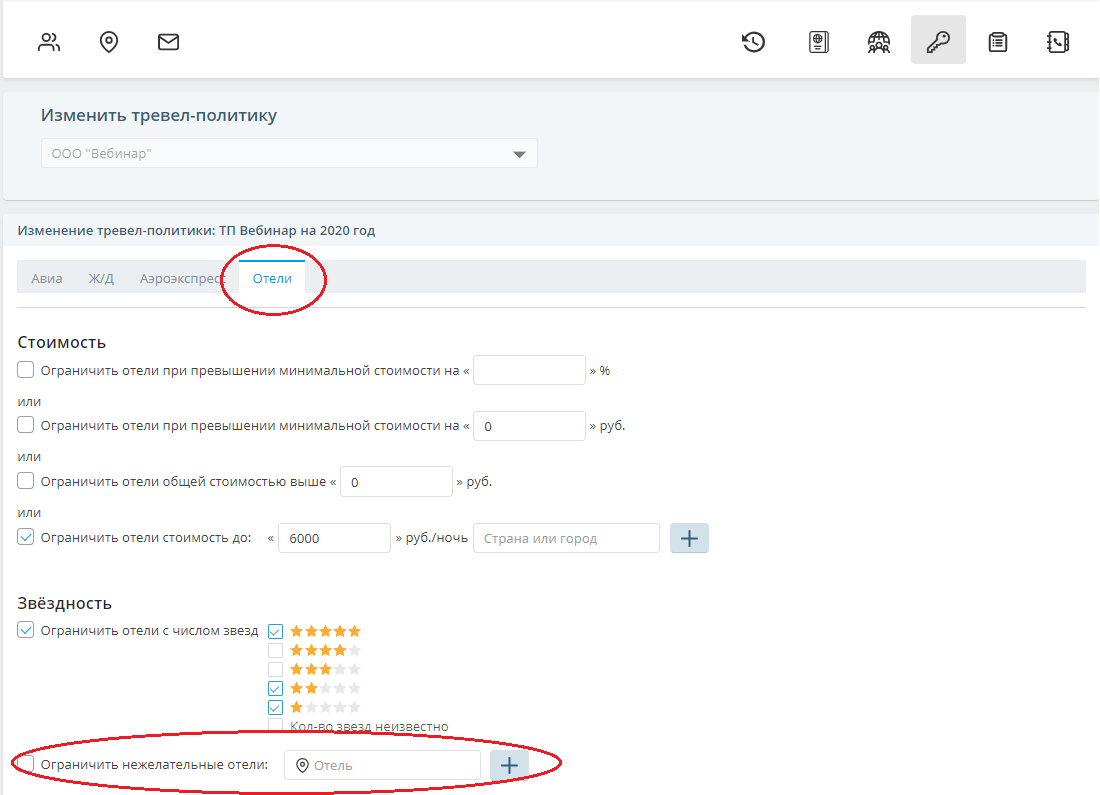Open the mail envelope icon
This screenshot has width=1100, height=795.
[168, 42]
